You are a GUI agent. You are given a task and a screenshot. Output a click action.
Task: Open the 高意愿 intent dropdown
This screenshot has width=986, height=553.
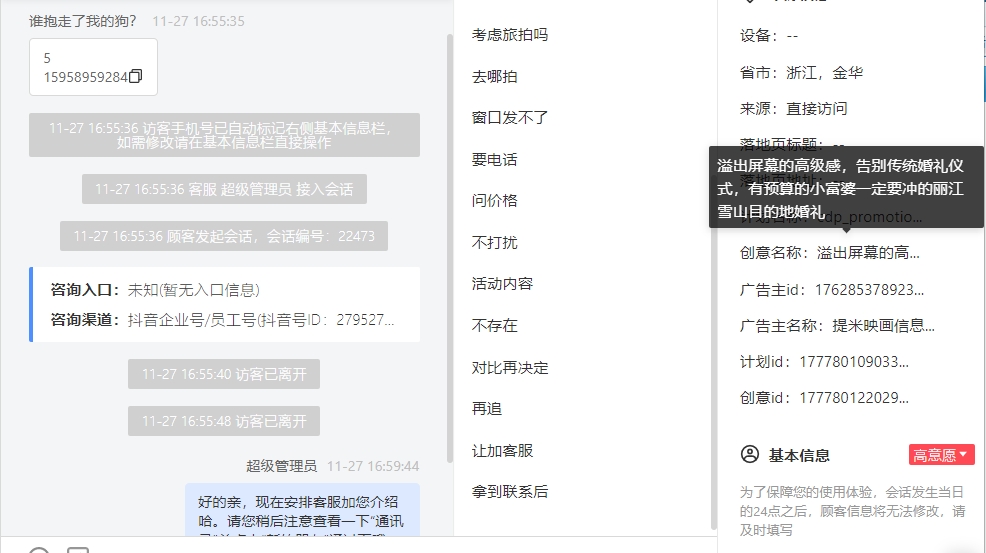[941, 454]
